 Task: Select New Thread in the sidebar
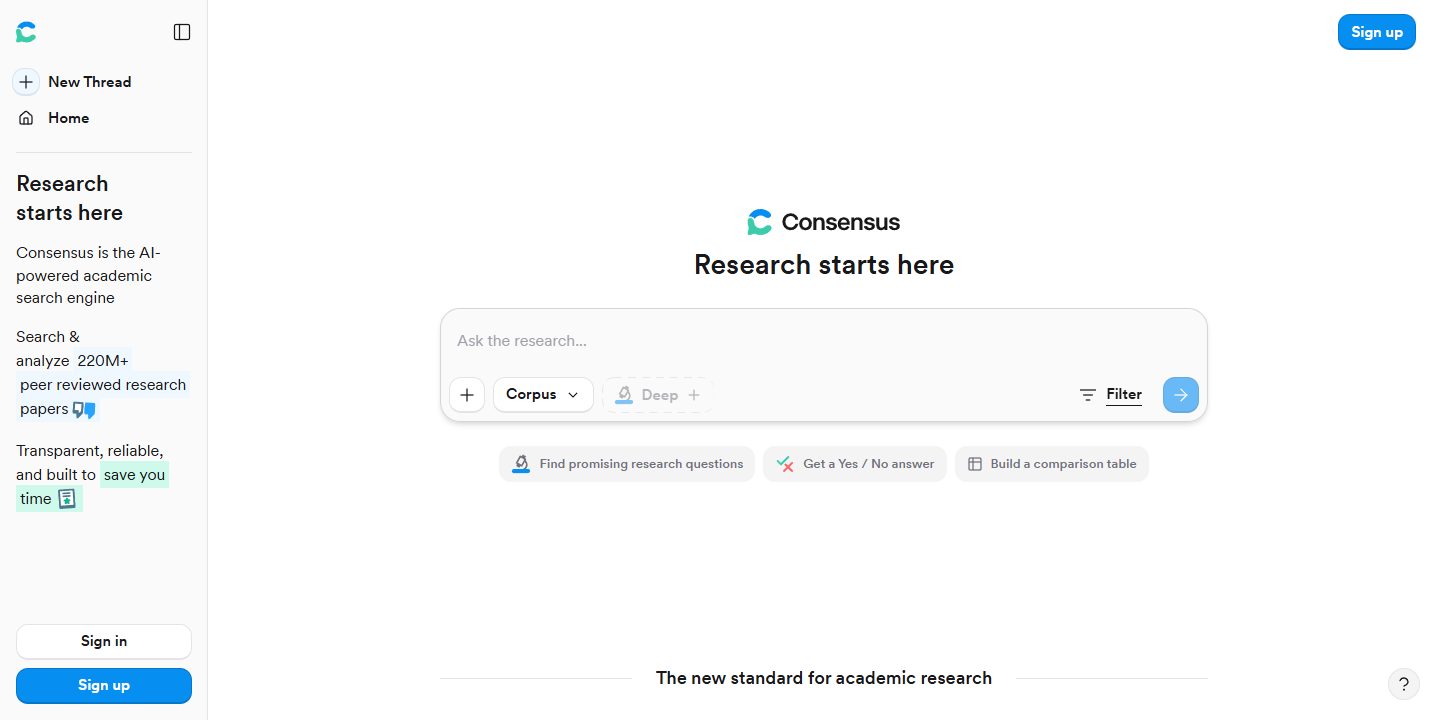[90, 82]
